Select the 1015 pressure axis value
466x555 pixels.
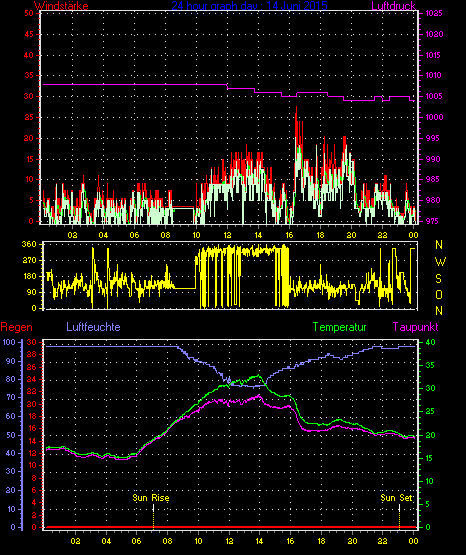[433, 55]
